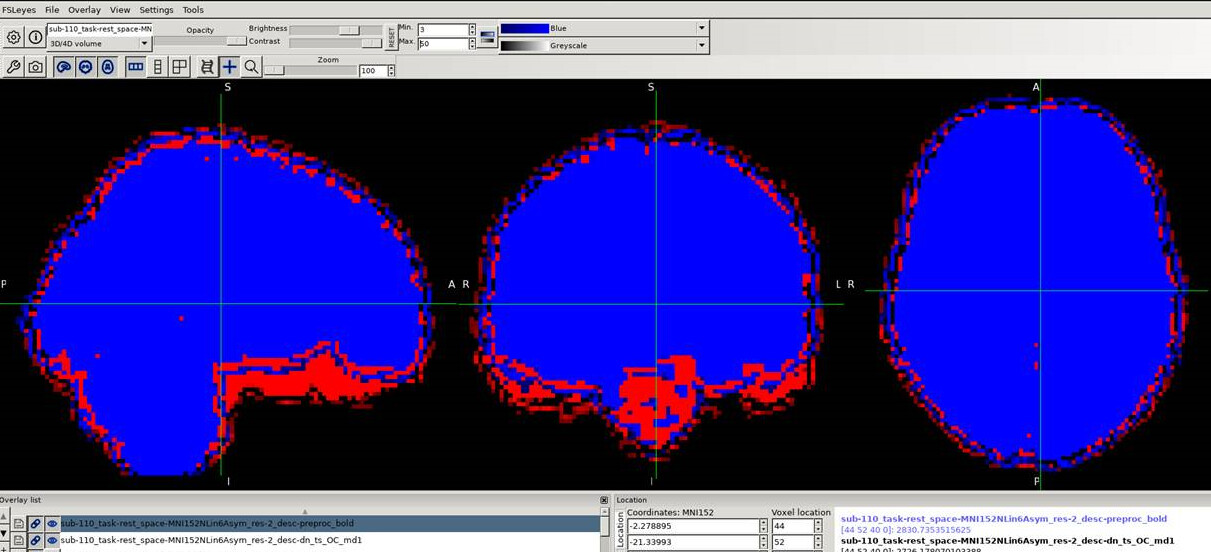Select the vertical layout icon

pyautogui.click(x=157, y=67)
